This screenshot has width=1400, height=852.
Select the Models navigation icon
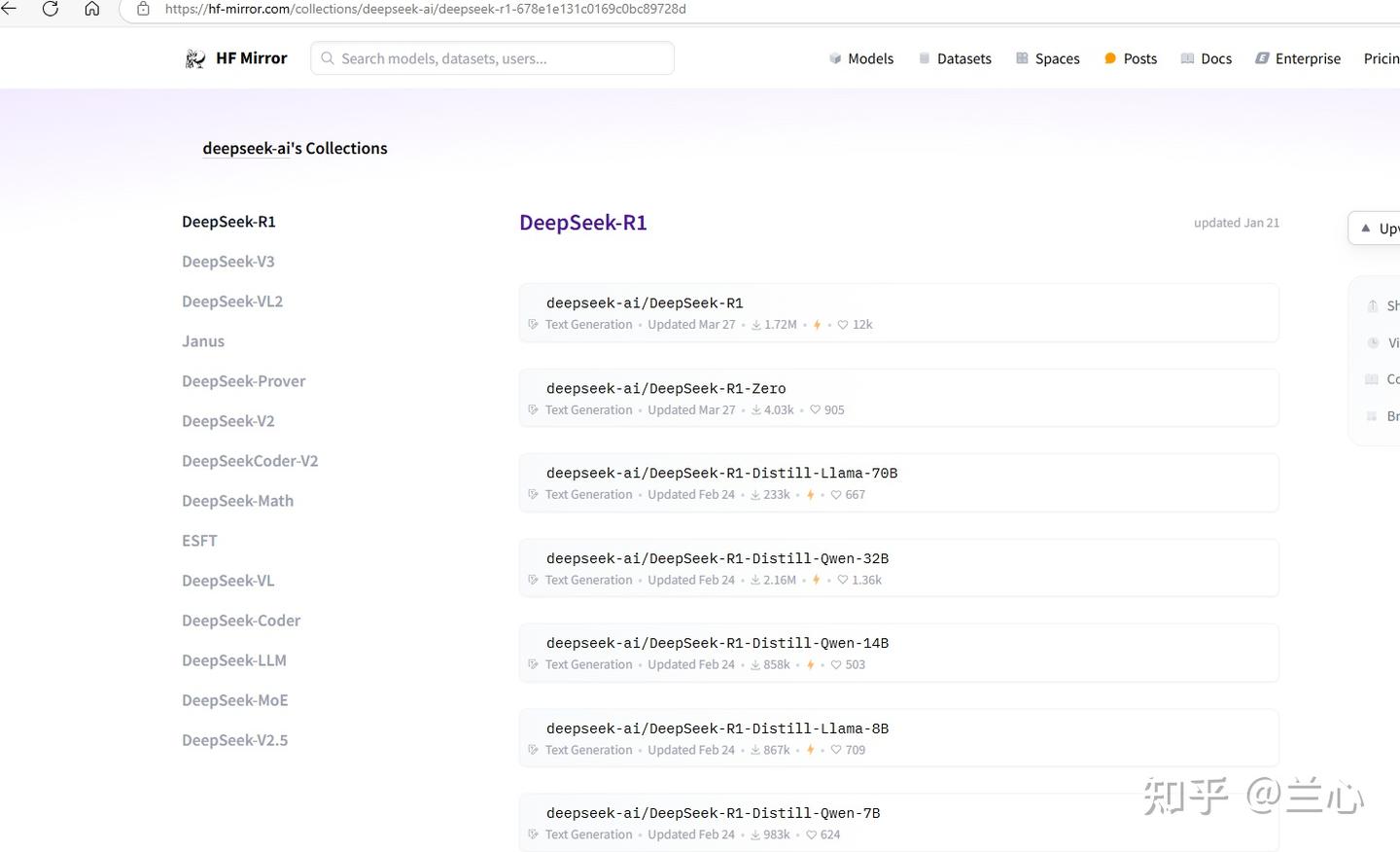click(834, 57)
